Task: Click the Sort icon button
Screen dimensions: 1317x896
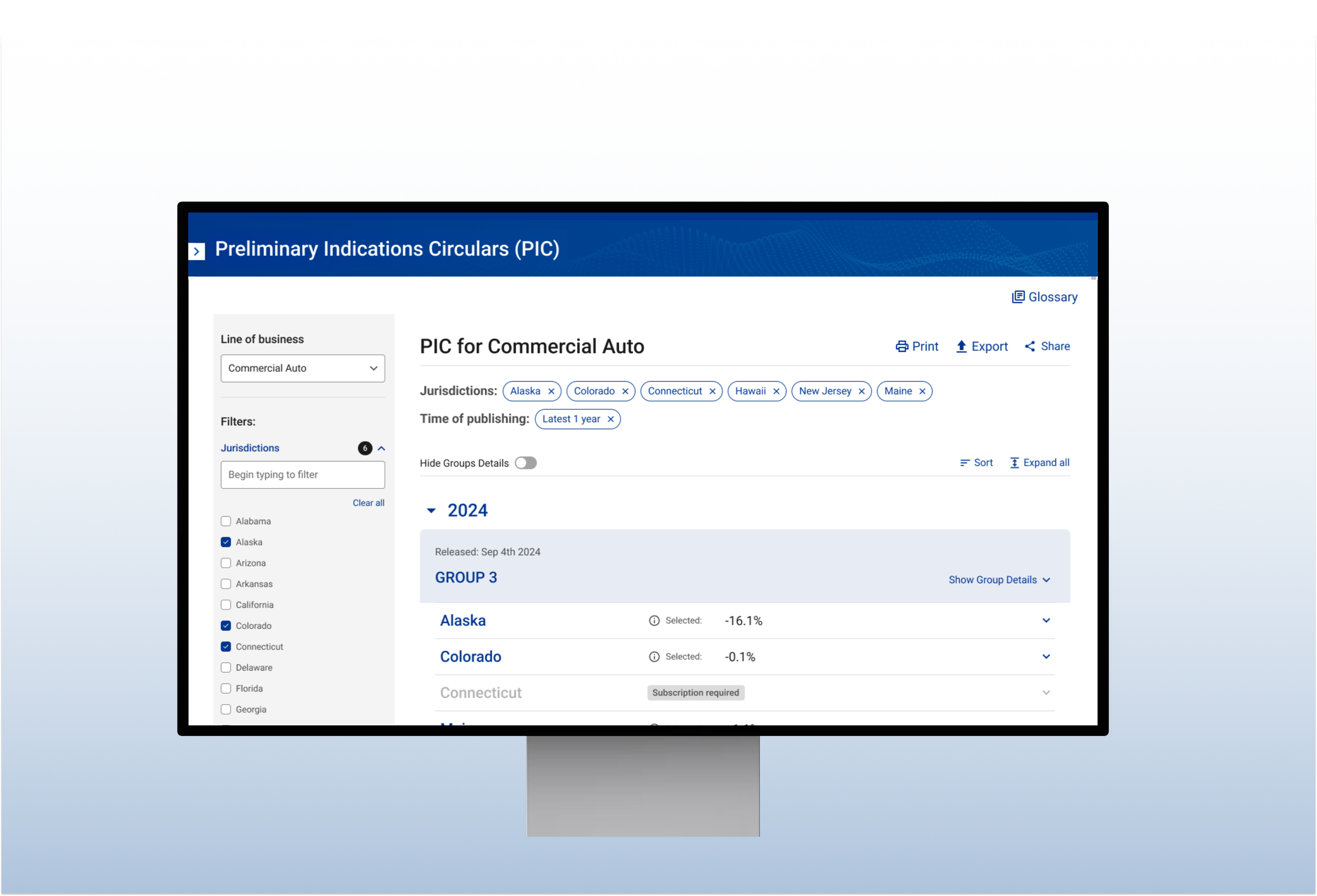Action: pyautogui.click(x=965, y=463)
